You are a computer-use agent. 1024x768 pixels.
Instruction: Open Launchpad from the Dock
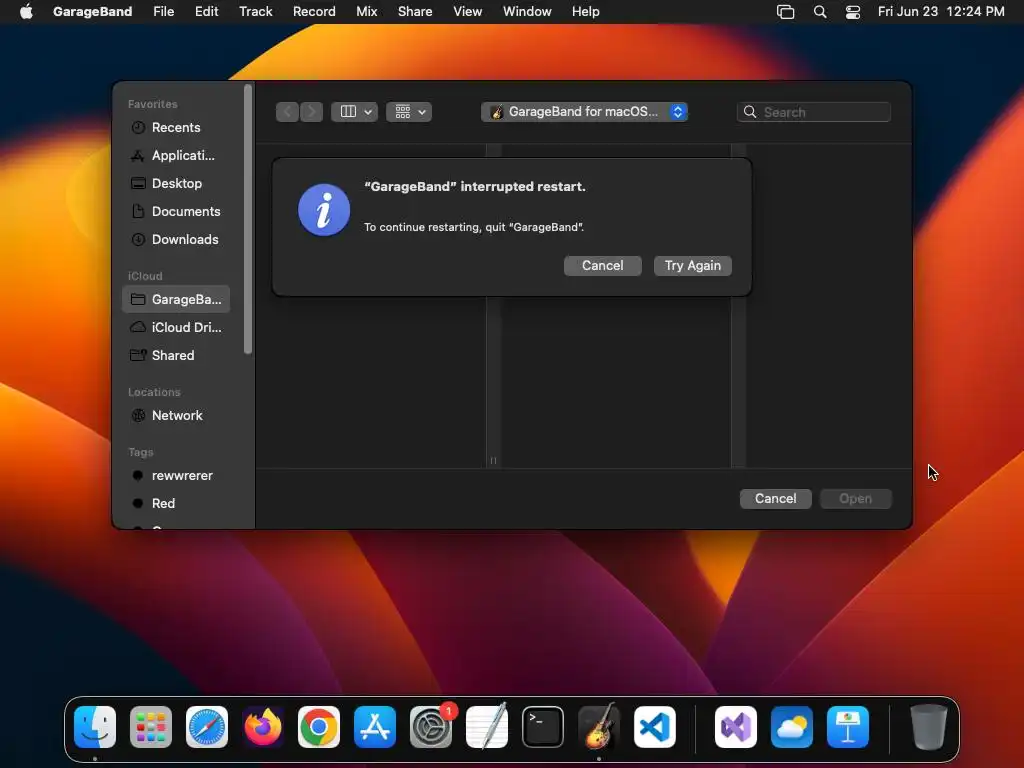151,728
